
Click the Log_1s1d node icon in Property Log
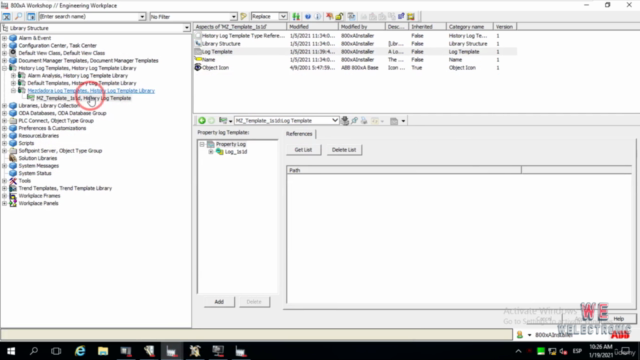(220, 152)
